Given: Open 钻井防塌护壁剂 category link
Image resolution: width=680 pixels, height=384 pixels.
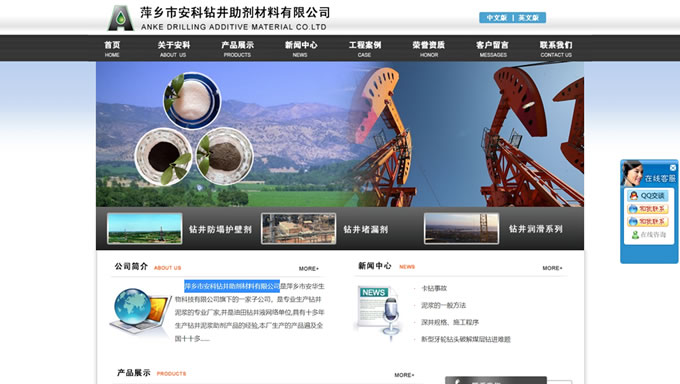Looking at the screenshot, I should click(x=220, y=229).
